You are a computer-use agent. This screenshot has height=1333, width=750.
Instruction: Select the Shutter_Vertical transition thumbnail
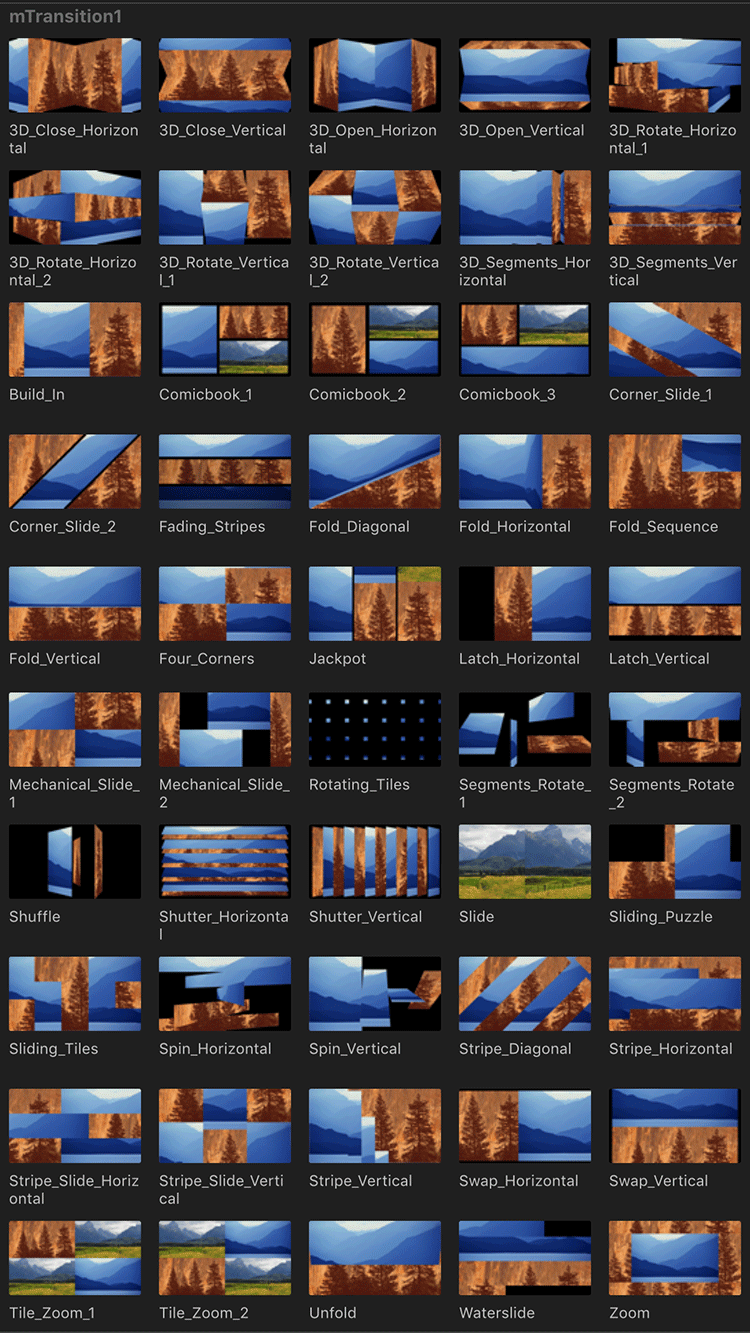[x=375, y=861]
